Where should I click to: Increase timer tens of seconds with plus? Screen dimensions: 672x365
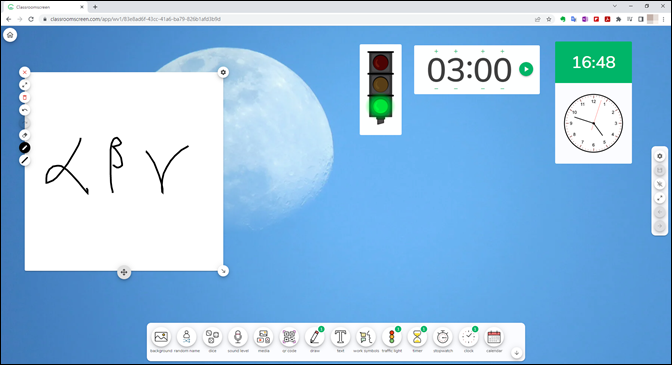click(x=483, y=51)
